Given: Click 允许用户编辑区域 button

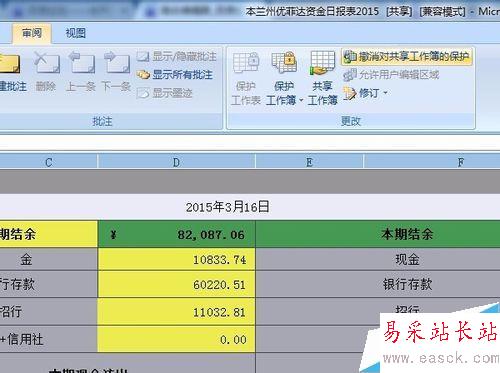Looking at the screenshot, I should 391,75.
